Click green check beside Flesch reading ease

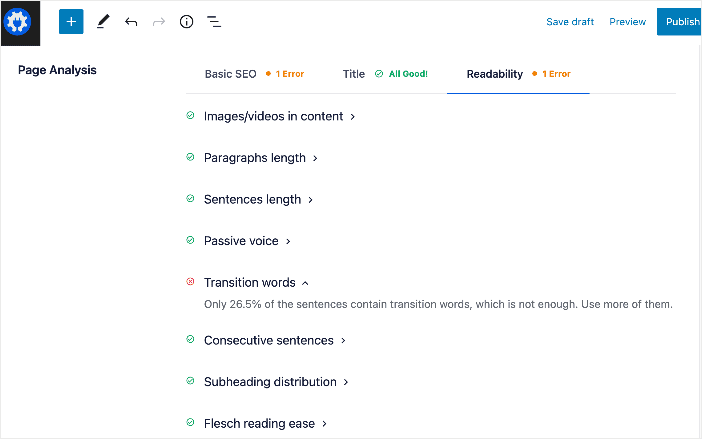190,422
